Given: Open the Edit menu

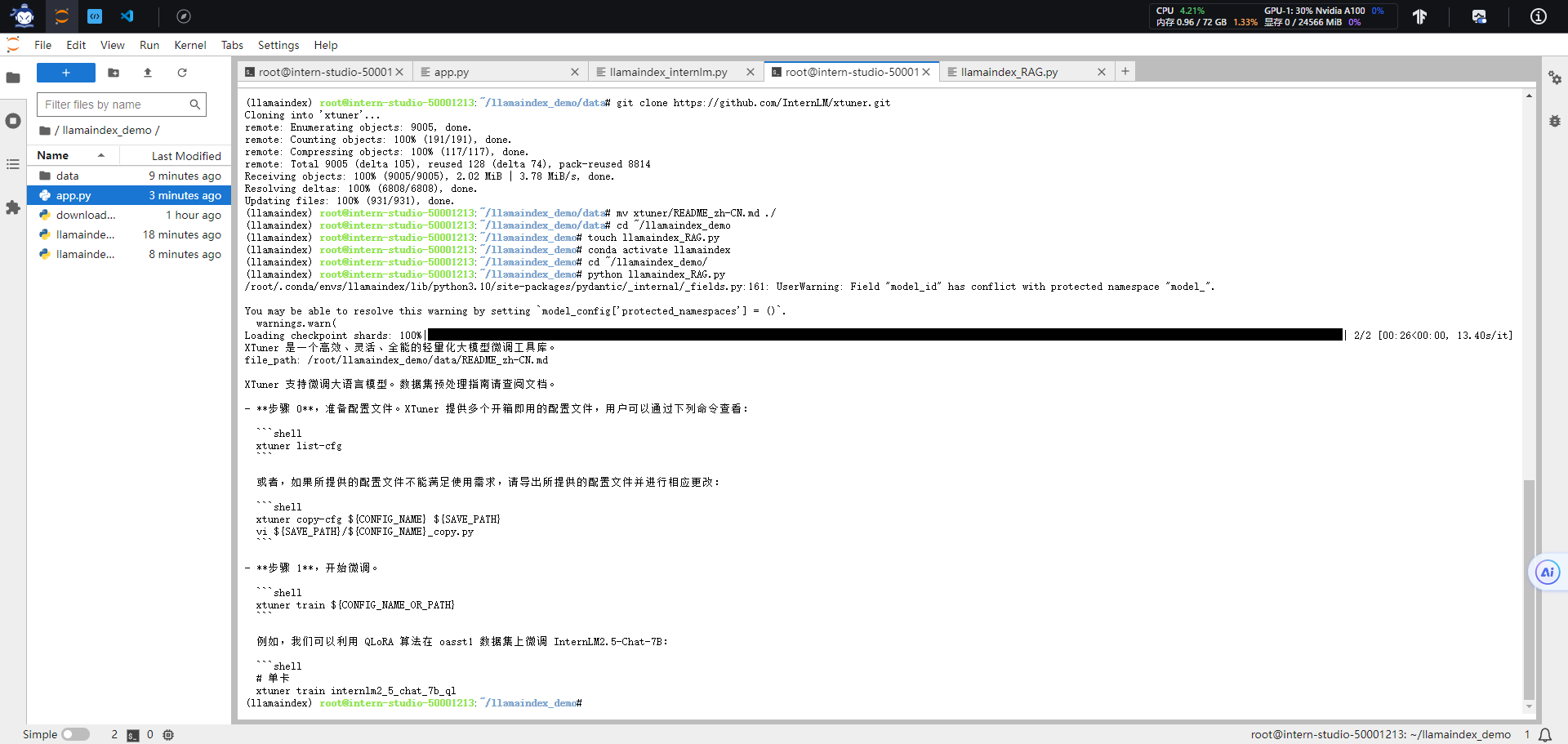Looking at the screenshot, I should point(76,45).
